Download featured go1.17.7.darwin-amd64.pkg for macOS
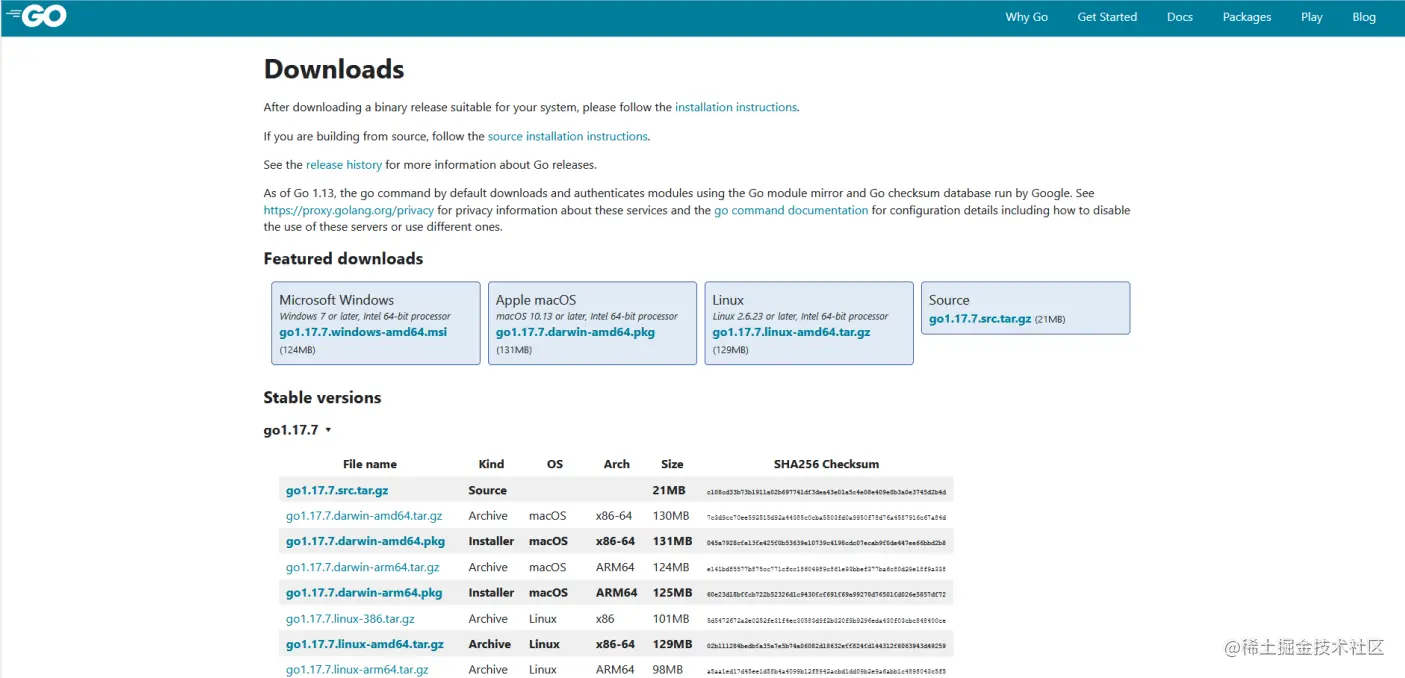This screenshot has height=678, width=1405. tap(575, 332)
